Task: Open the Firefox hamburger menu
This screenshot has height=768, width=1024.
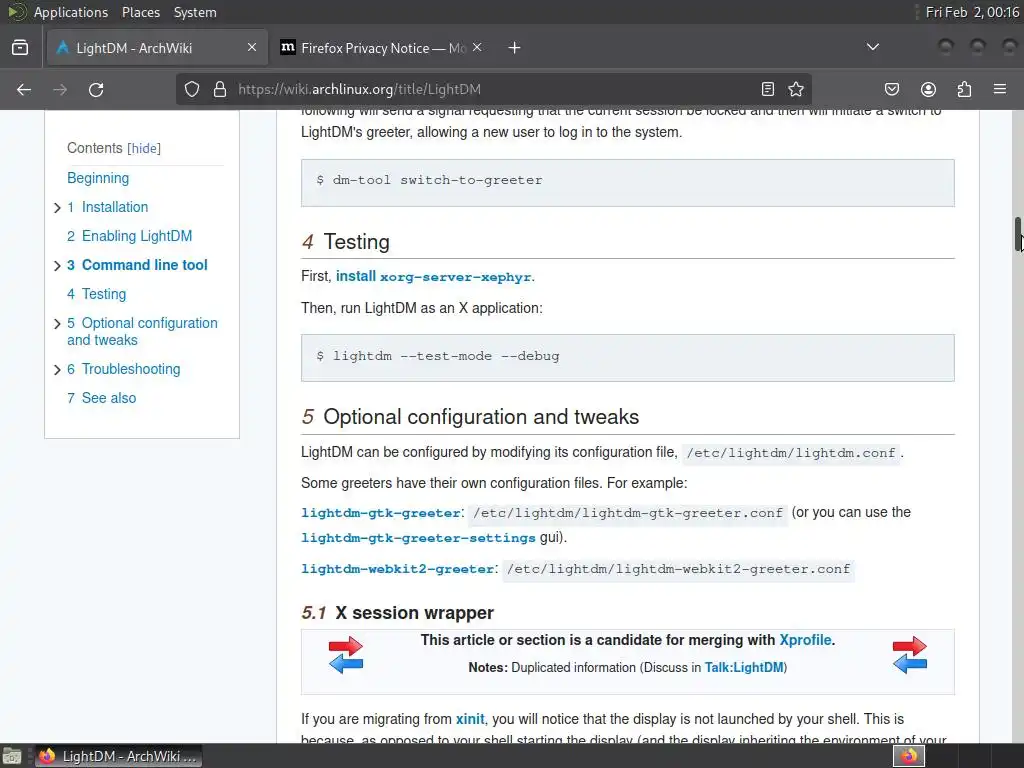Action: tap(1000, 89)
